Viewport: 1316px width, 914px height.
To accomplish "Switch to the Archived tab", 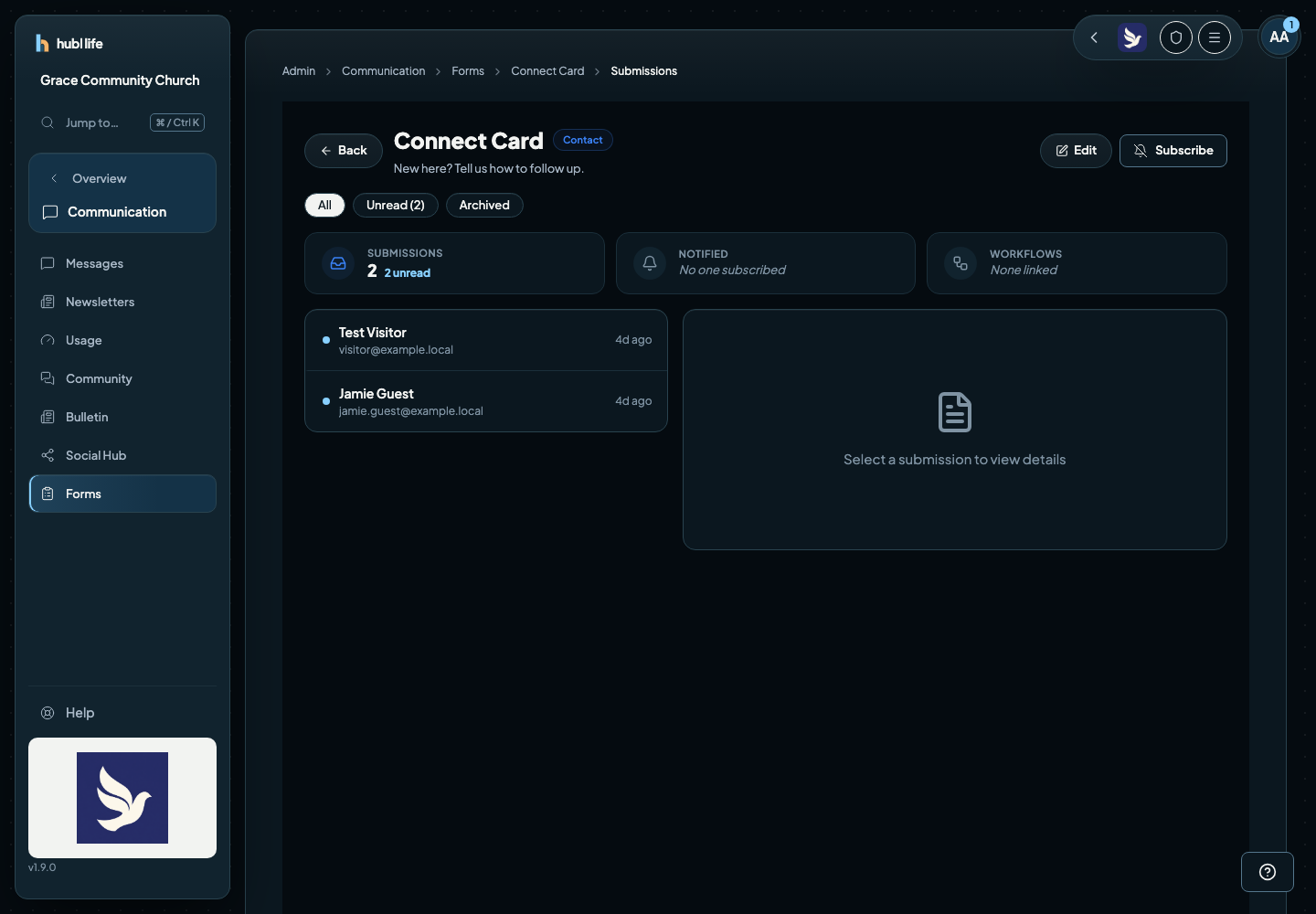I will pyautogui.click(x=484, y=206).
